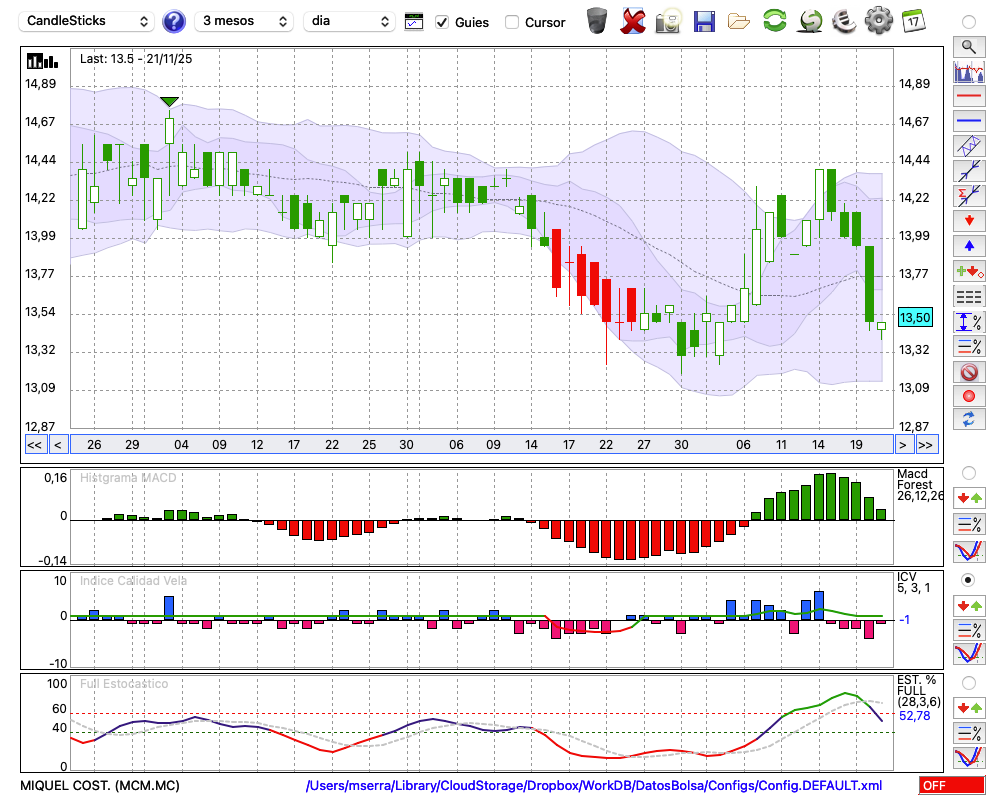Select the ICV panel radio button

[969, 580]
